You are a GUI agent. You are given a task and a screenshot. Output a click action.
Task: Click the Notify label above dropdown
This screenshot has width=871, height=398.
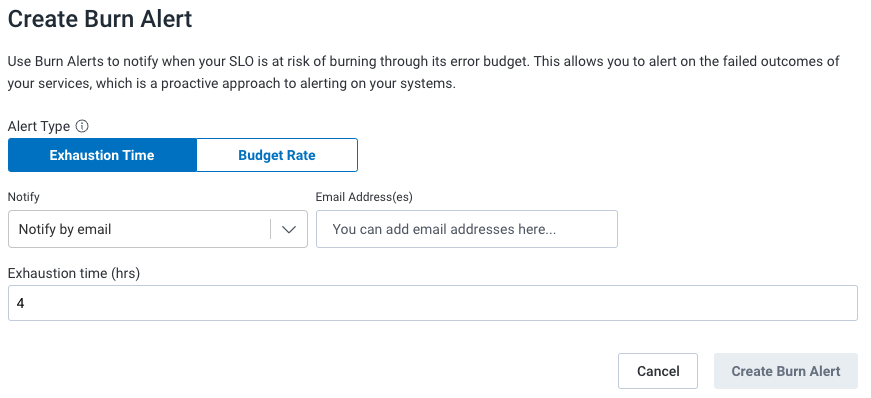click(x=24, y=197)
